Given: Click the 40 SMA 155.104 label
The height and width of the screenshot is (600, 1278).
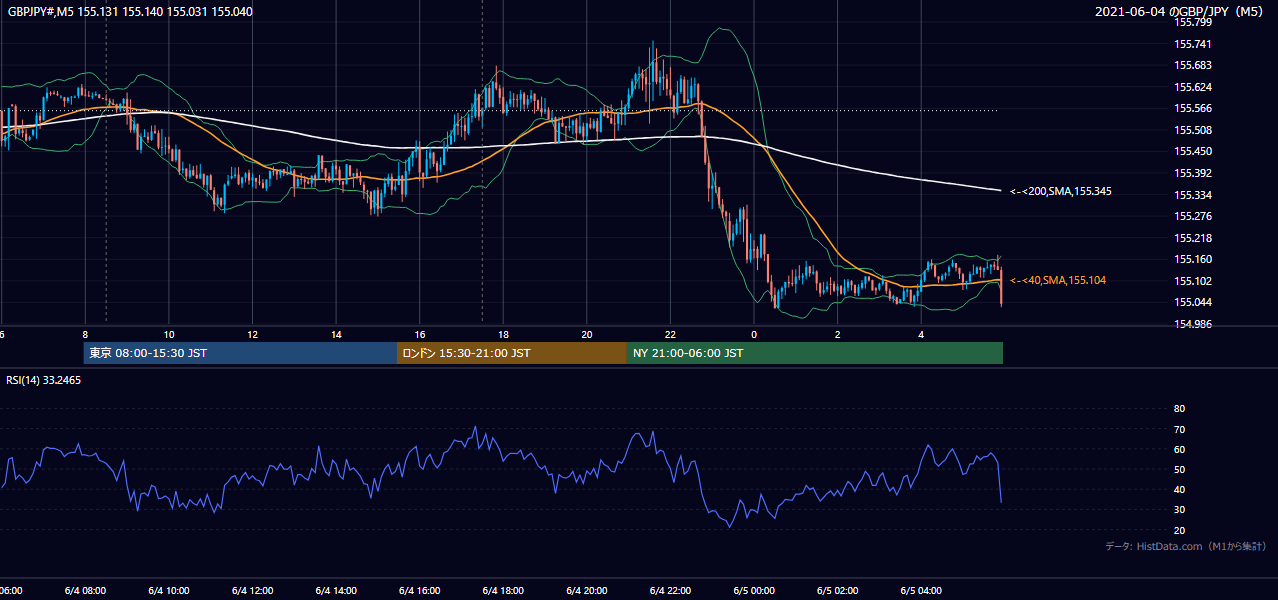Looking at the screenshot, I should 1057,281.
